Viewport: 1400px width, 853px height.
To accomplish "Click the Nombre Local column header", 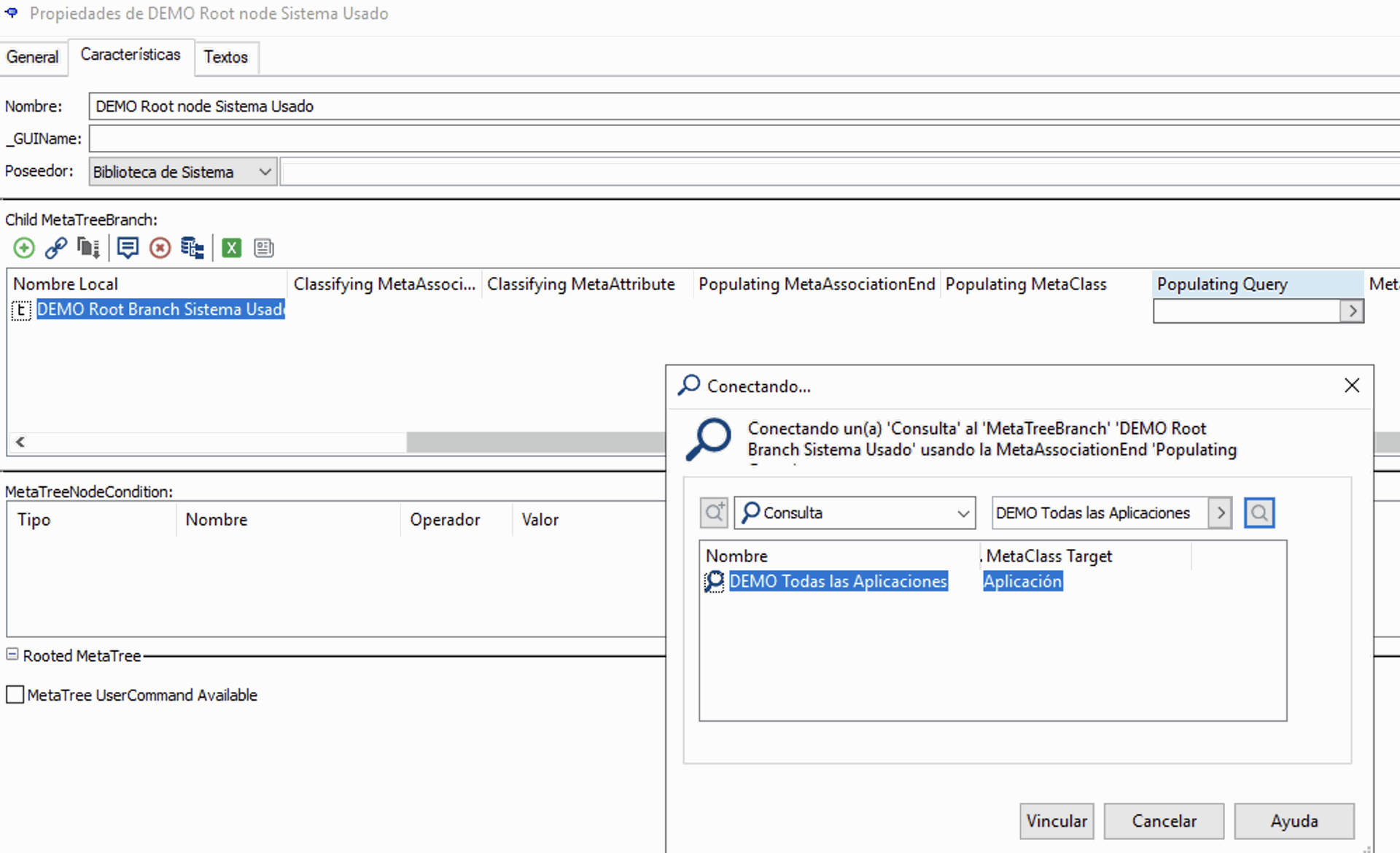I will point(148,284).
